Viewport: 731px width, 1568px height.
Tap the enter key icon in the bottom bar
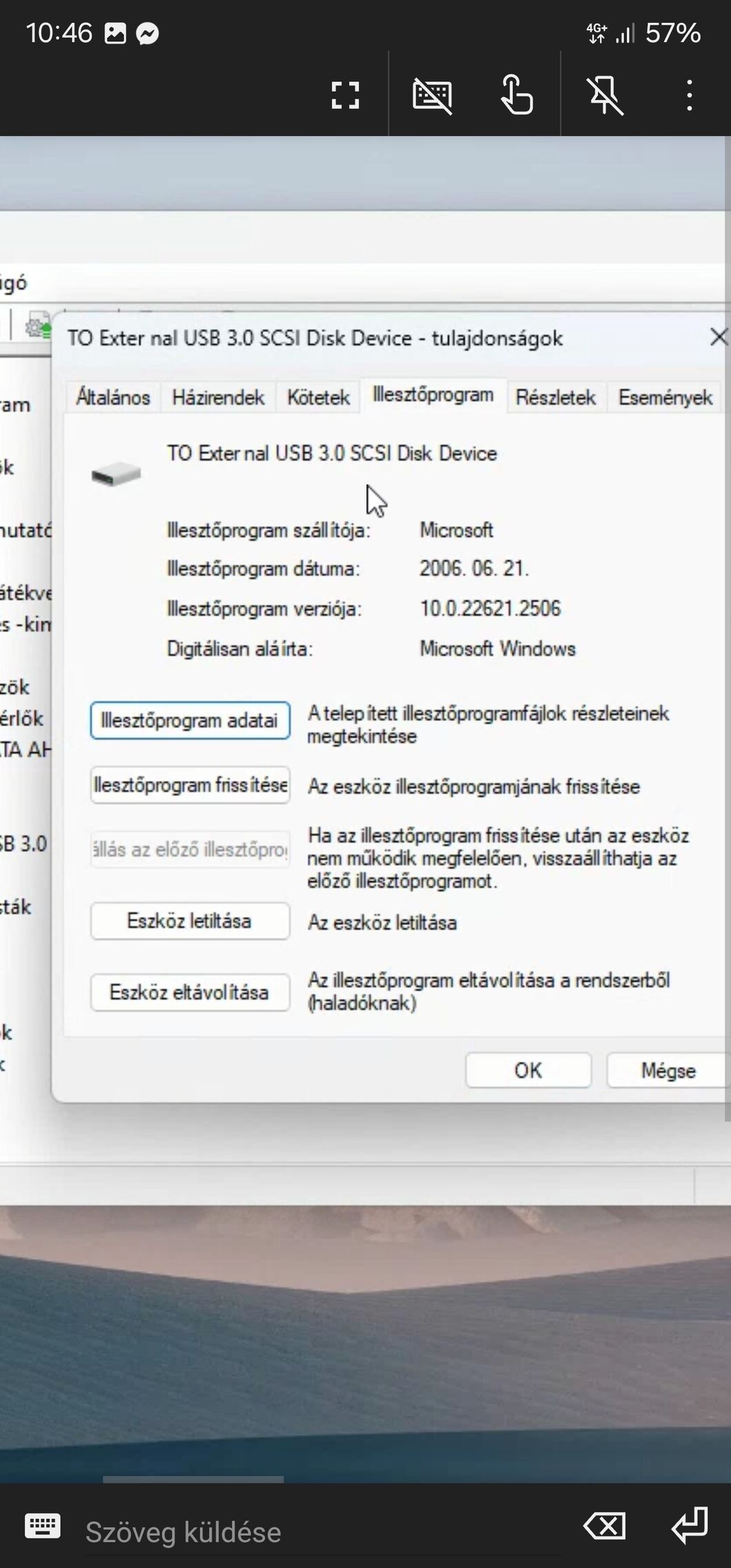(690, 1525)
